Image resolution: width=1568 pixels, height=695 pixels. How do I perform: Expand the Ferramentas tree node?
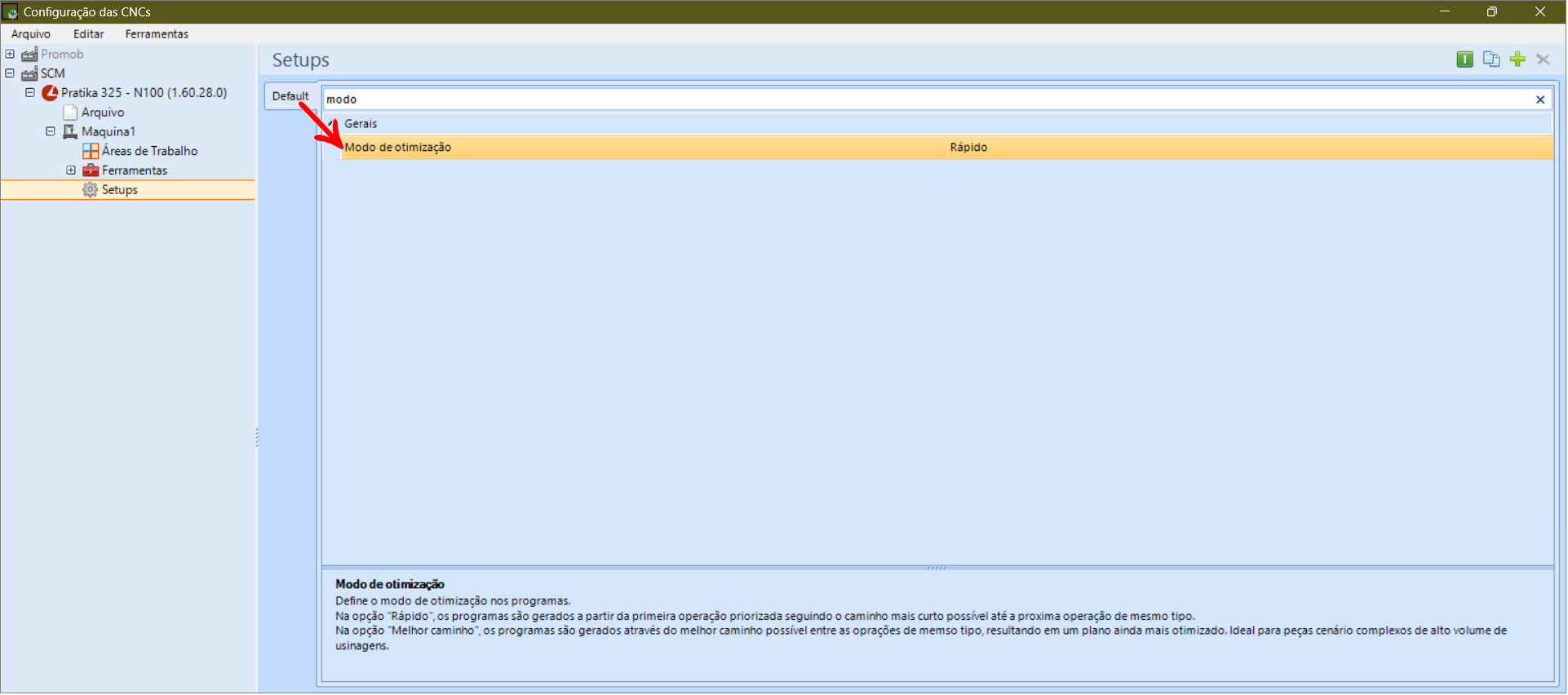[71, 170]
